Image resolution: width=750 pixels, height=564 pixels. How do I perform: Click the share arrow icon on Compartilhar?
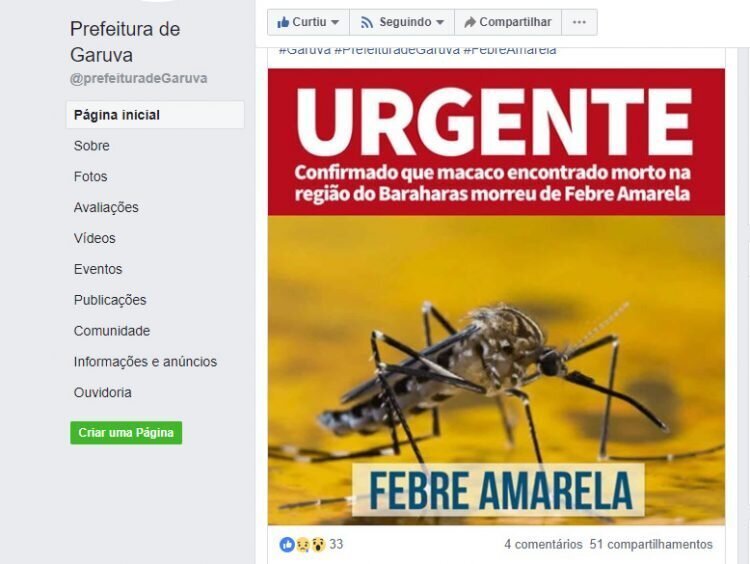coord(470,22)
